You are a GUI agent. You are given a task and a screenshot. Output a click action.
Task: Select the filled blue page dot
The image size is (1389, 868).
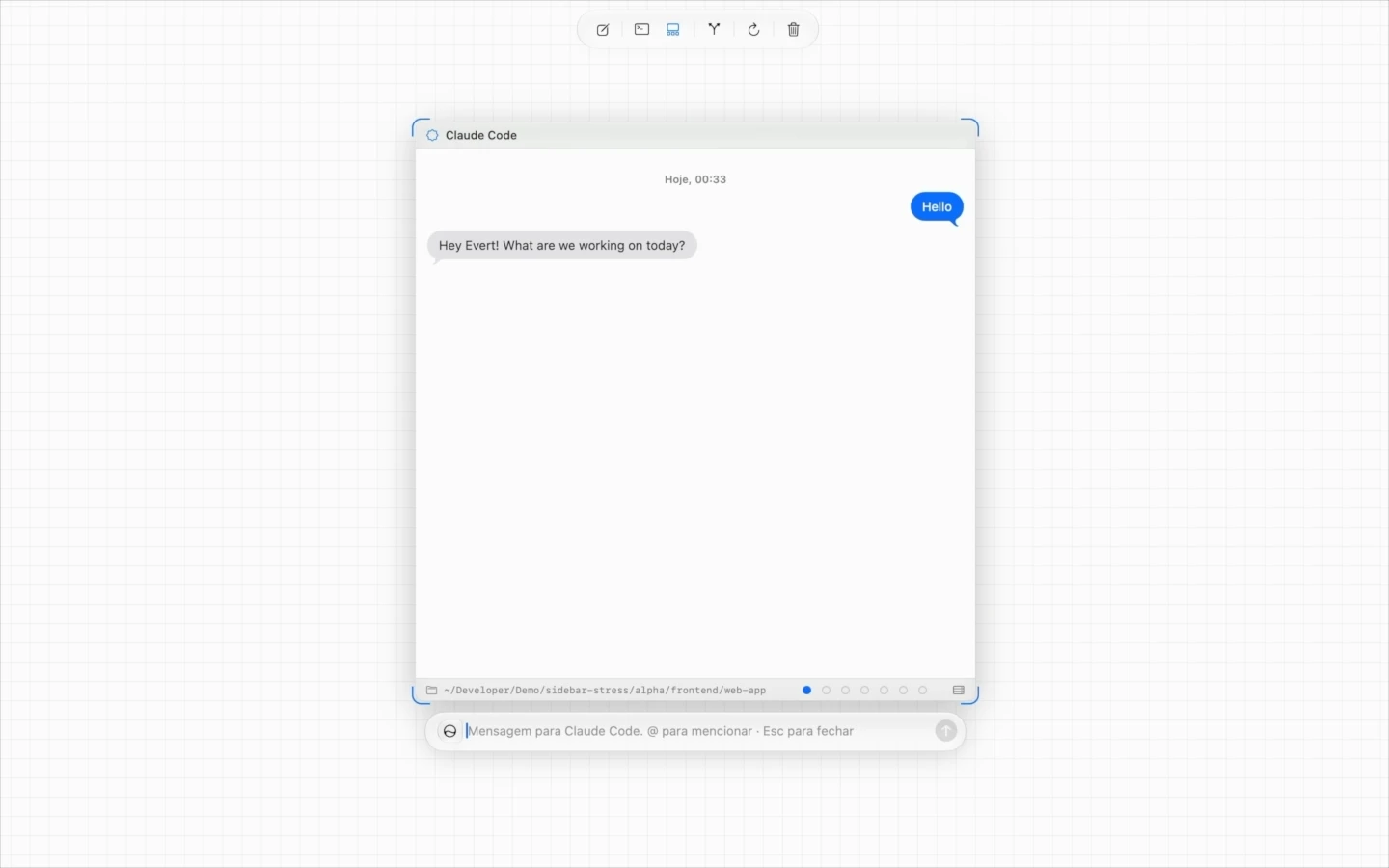807,691
